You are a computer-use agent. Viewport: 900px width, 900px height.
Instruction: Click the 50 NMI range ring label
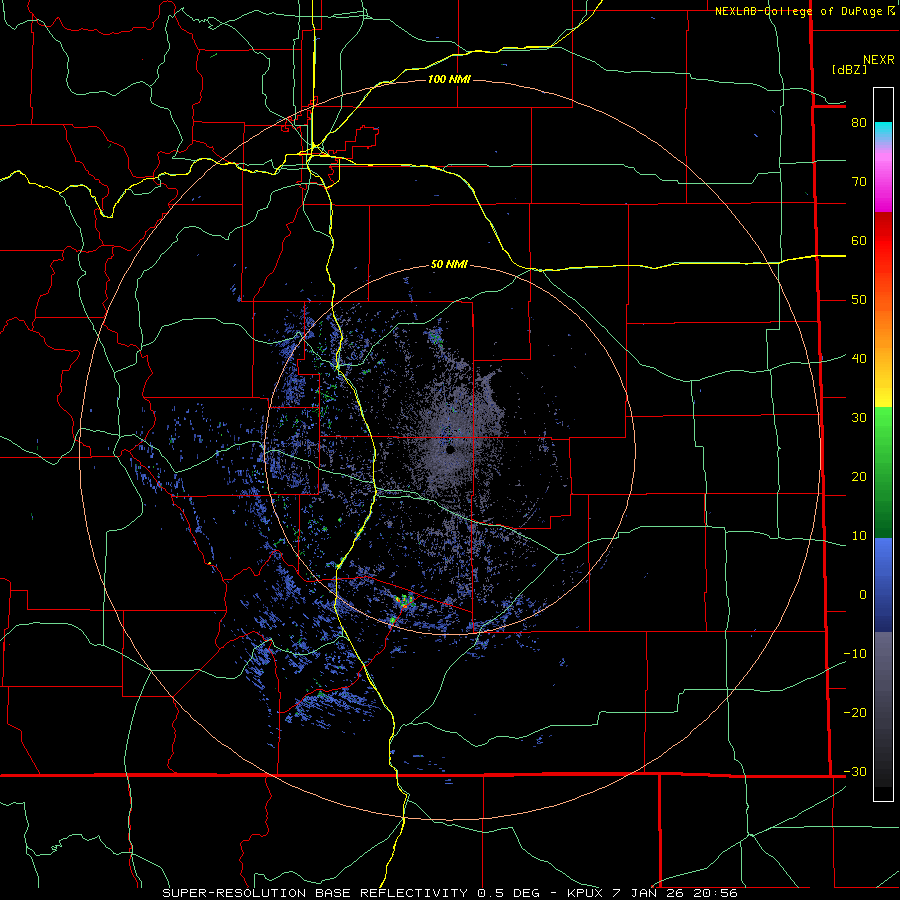click(449, 264)
